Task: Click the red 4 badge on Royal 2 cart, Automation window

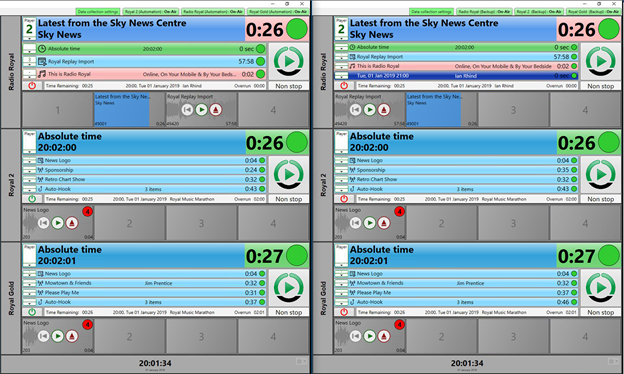Action: coord(88,211)
